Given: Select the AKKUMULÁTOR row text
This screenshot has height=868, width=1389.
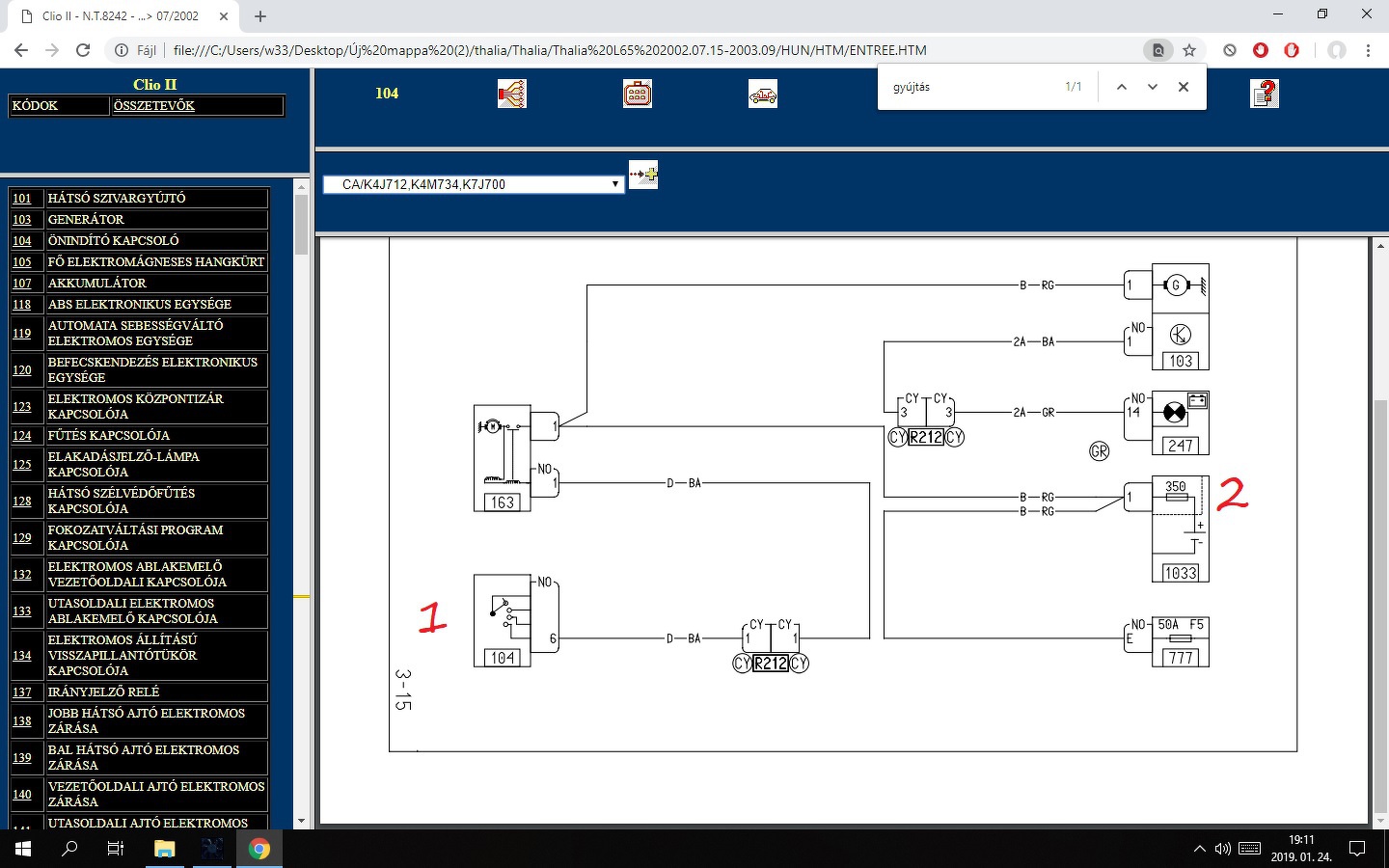Looking at the screenshot, I should [97, 284].
